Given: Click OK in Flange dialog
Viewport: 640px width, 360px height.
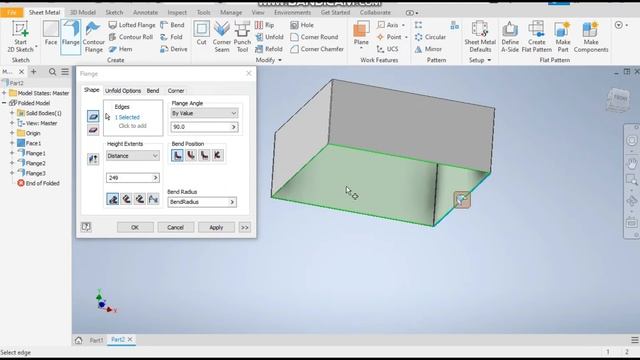Looking at the screenshot, I should point(135,227).
